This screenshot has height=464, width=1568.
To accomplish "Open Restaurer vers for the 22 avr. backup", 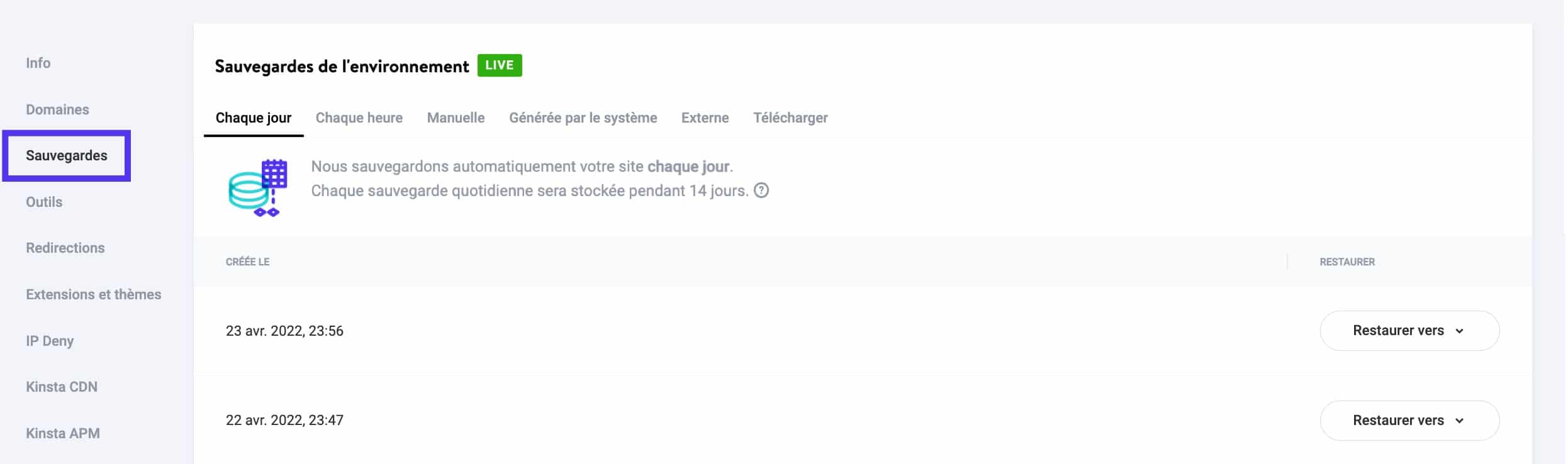I will coord(1409,420).
